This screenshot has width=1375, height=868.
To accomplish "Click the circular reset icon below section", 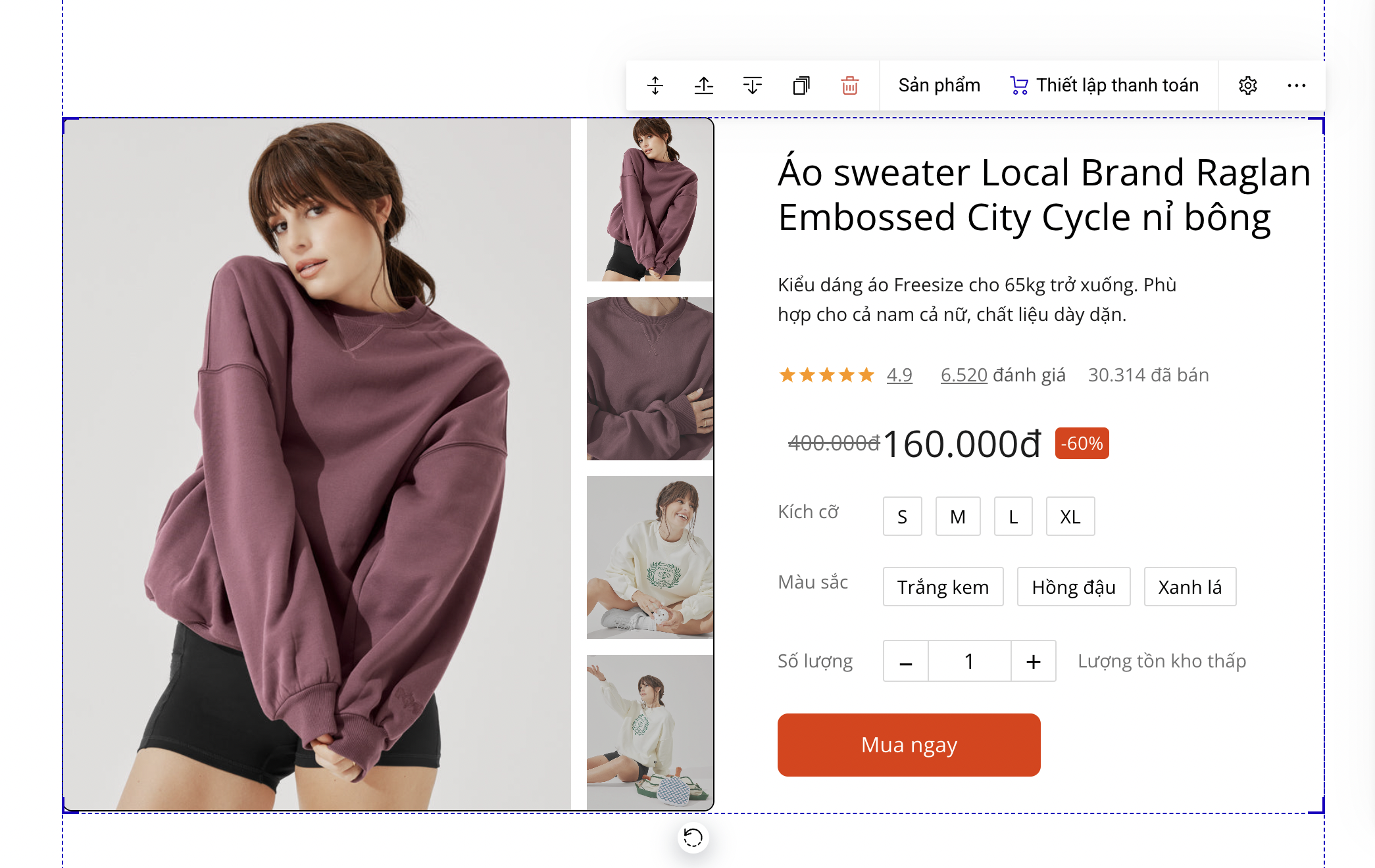I will (693, 838).
